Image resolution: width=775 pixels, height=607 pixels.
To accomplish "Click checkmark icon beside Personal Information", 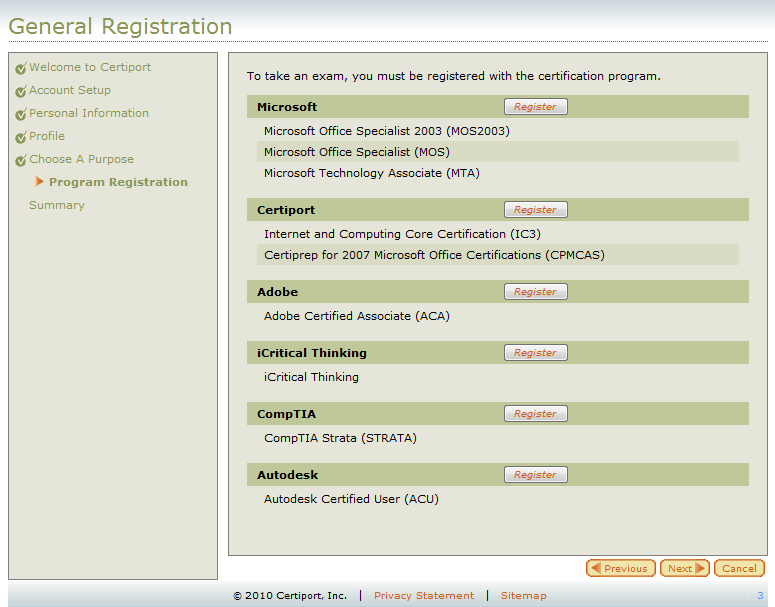I will pos(21,114).
